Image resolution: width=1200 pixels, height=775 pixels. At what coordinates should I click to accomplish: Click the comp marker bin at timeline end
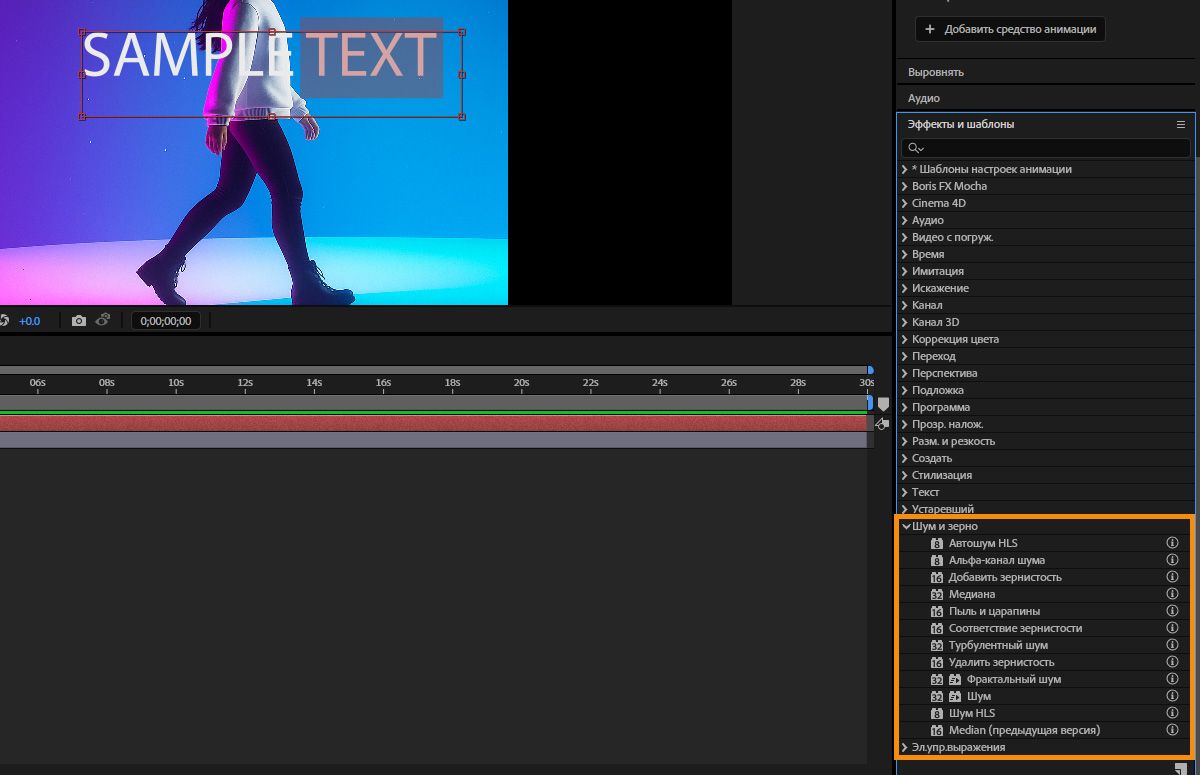coord(883,404)
